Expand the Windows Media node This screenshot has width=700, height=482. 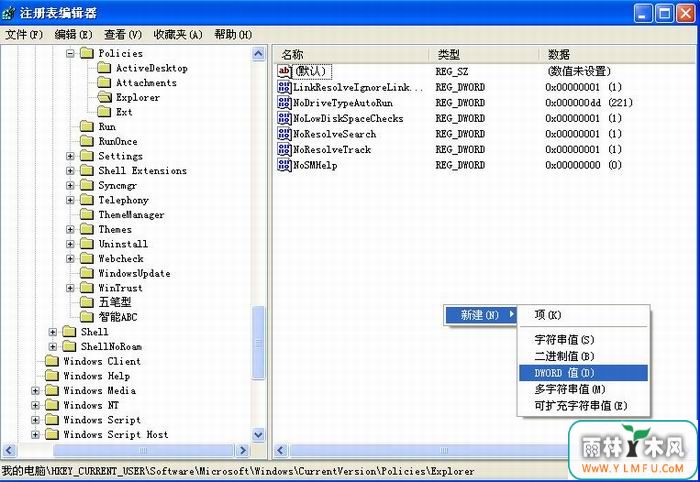tap(35, 391)
